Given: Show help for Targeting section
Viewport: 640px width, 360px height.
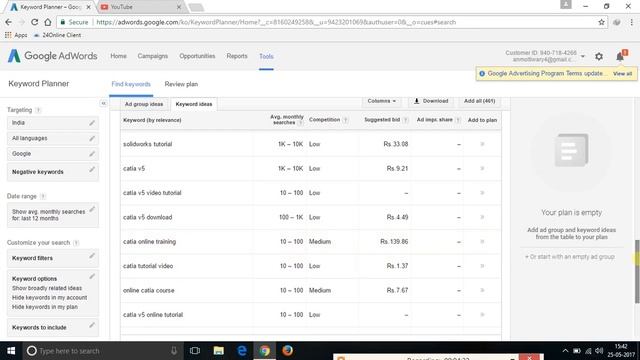Looking at the screenshot, I should point(38,110).
